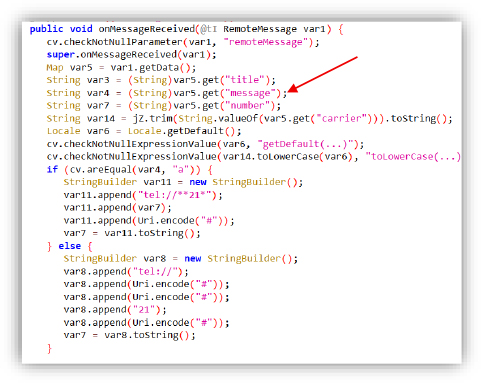Click the var7 = var8.toString() line
Image resolution: width=481 pixels, height=383 pixels.
point(130,335)
